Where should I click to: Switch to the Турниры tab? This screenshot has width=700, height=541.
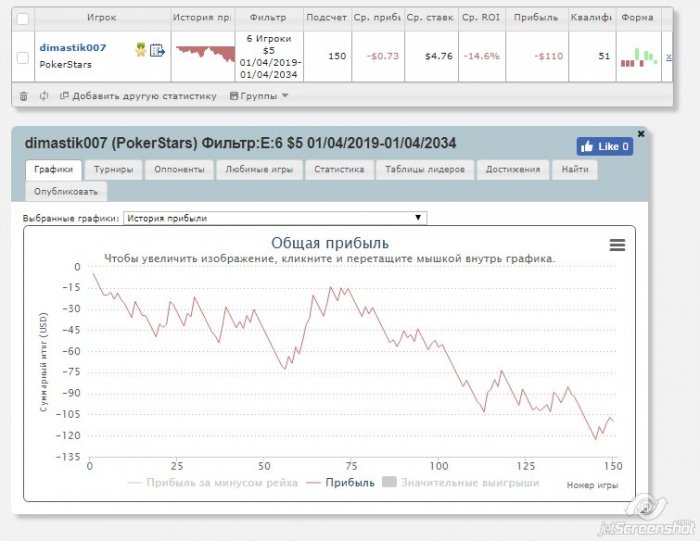pyautogui.click(x=113, y=170)
